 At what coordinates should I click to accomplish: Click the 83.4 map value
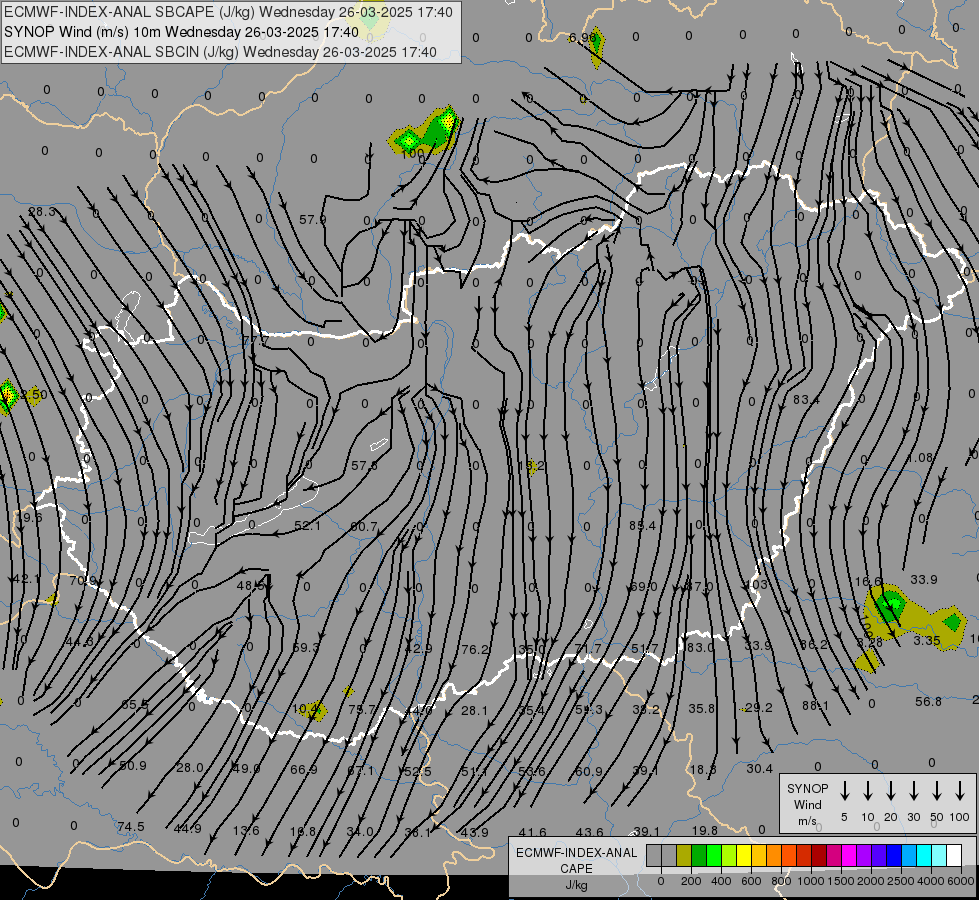(x=806, y=399)
